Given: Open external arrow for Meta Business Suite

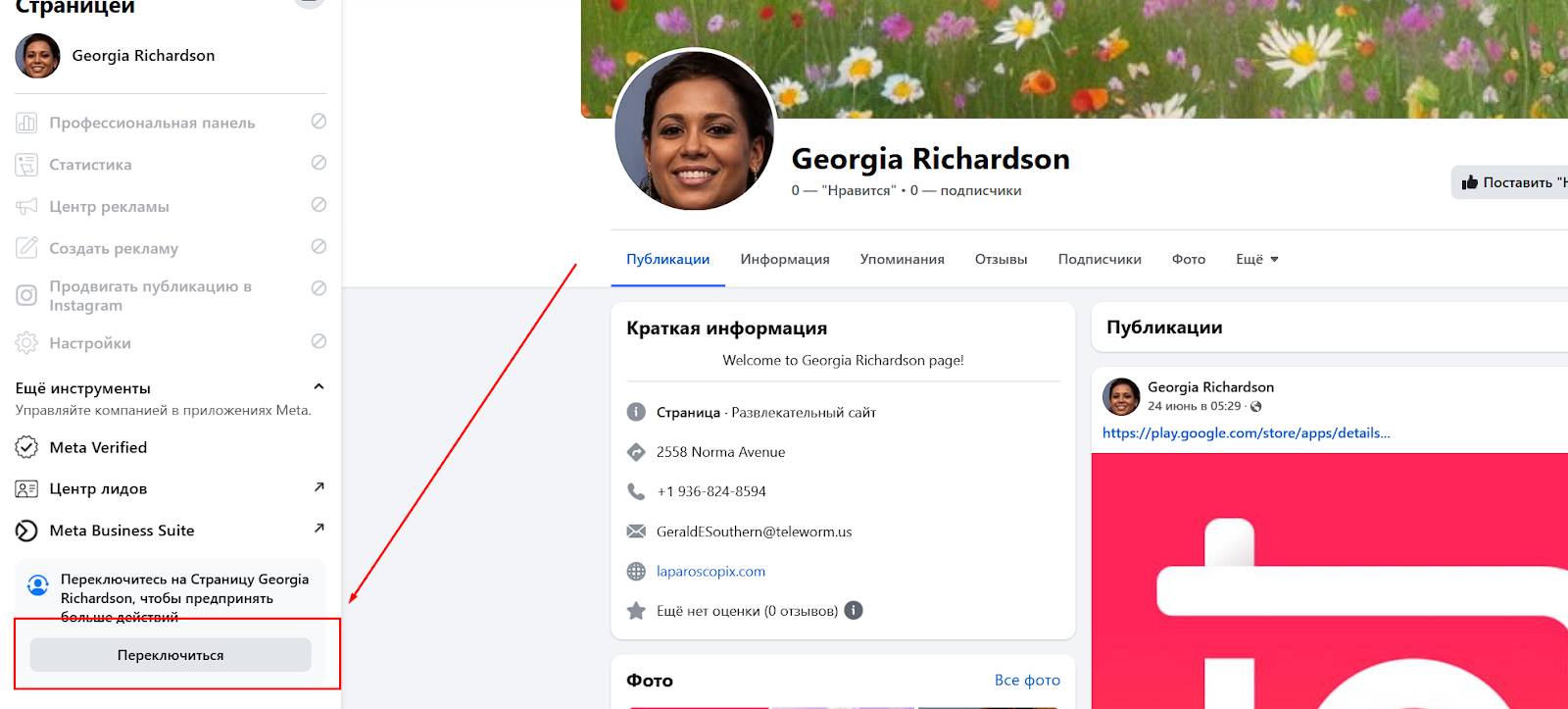Looking at the screenshot, I should pyautogui.click(x=318, y=529).
